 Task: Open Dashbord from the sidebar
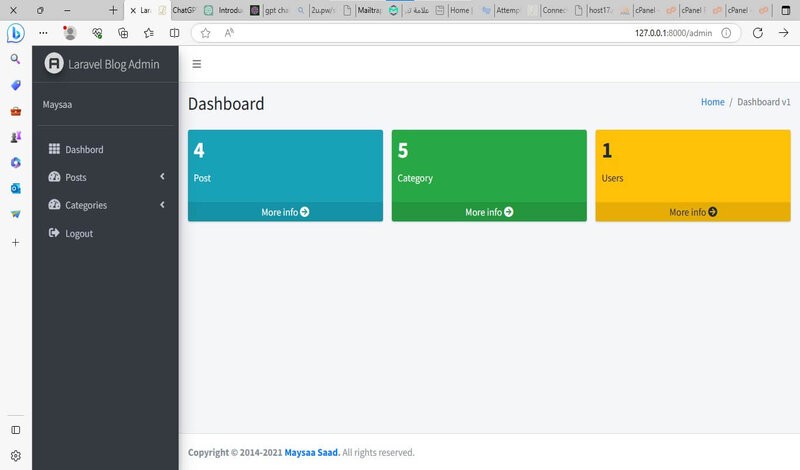pos(105,150)
